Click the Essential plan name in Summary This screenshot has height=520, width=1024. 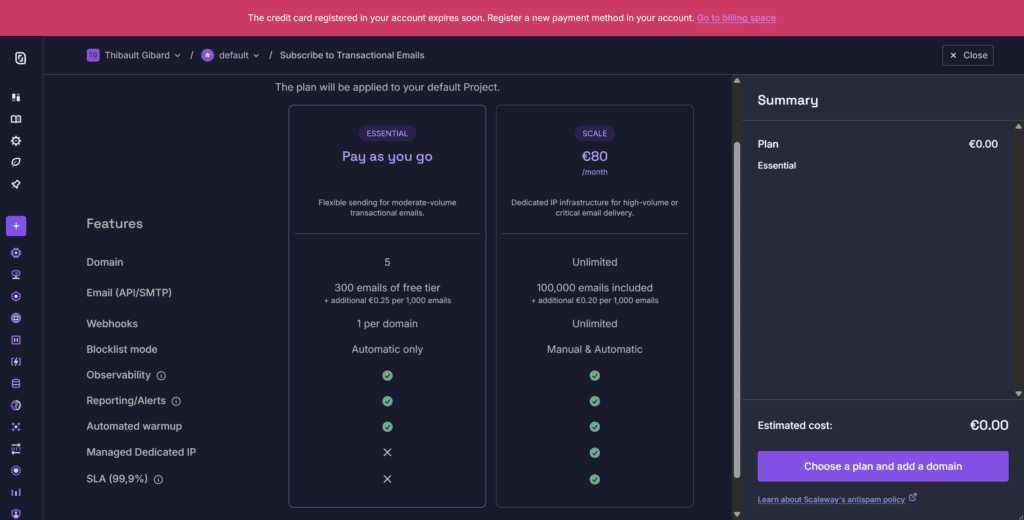(x=776, y=165)
